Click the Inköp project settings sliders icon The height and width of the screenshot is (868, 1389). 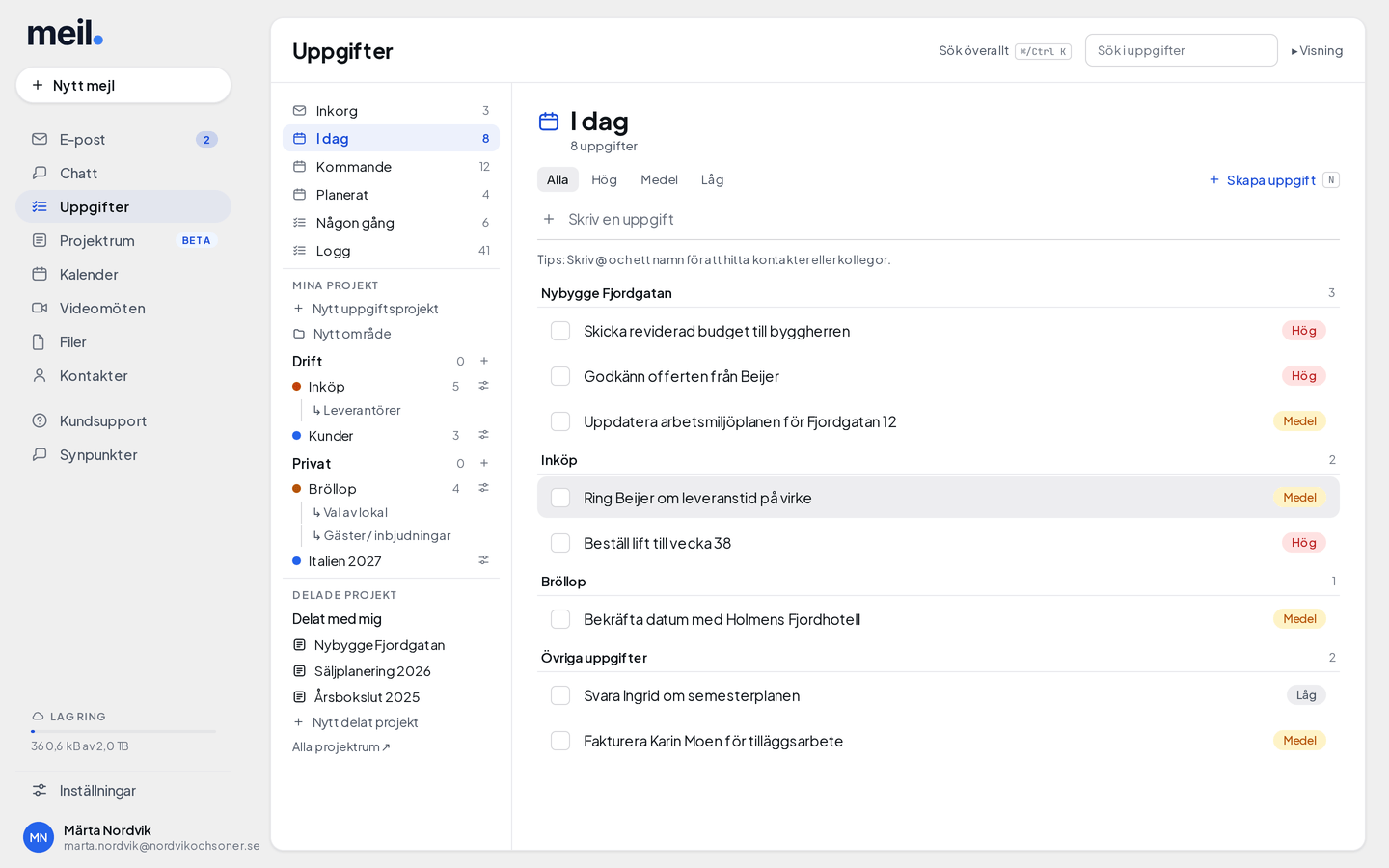point(484,386)
